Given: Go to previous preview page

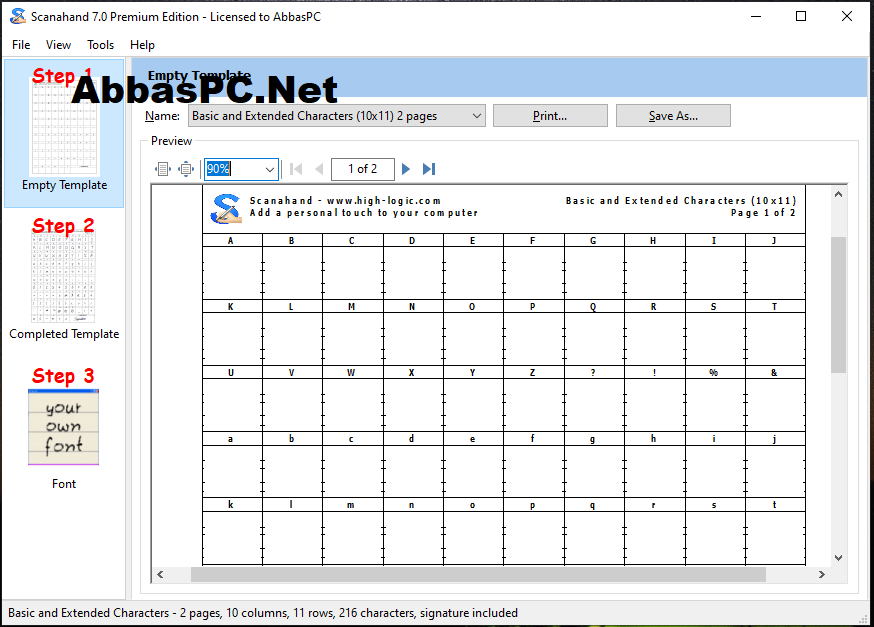Looking at the screenshot, I should coord(319,169).
